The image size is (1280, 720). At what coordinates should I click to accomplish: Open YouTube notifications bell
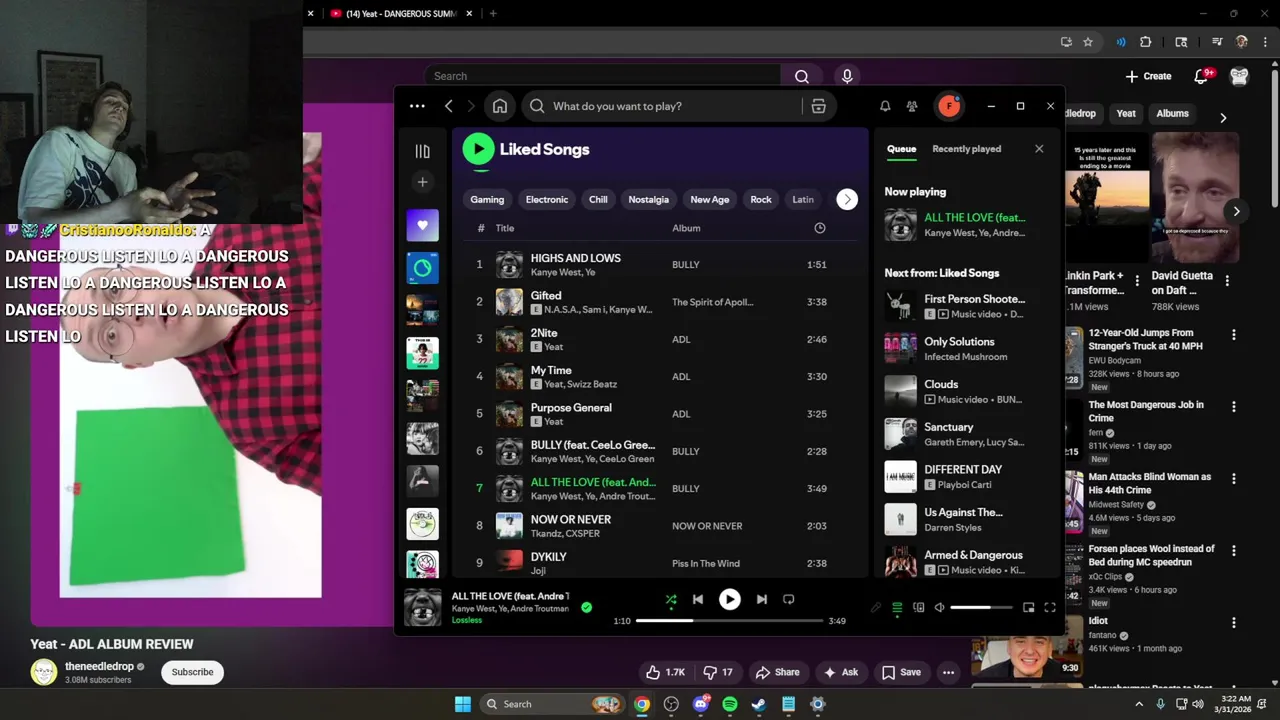(x=1202, y=76)
